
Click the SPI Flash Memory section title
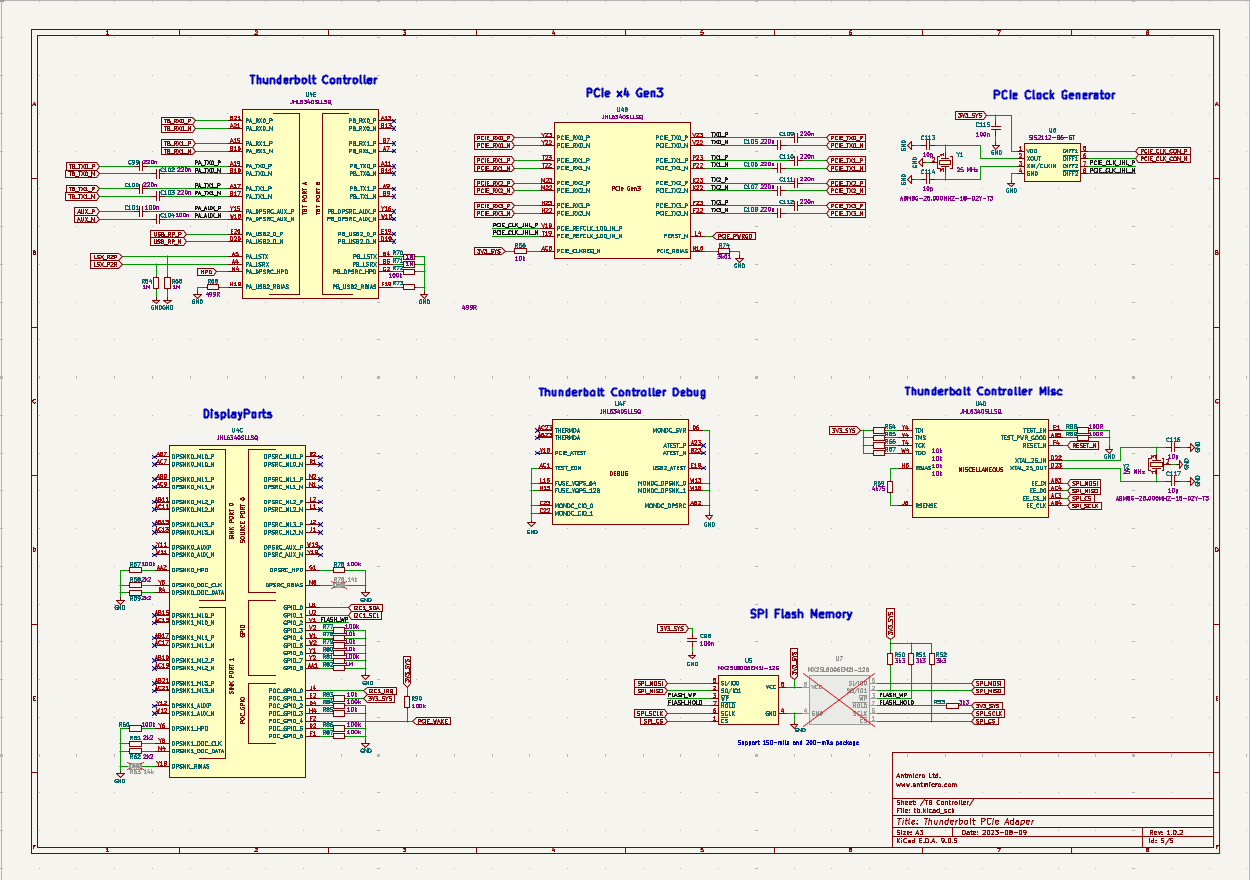(x=801, y=614)
